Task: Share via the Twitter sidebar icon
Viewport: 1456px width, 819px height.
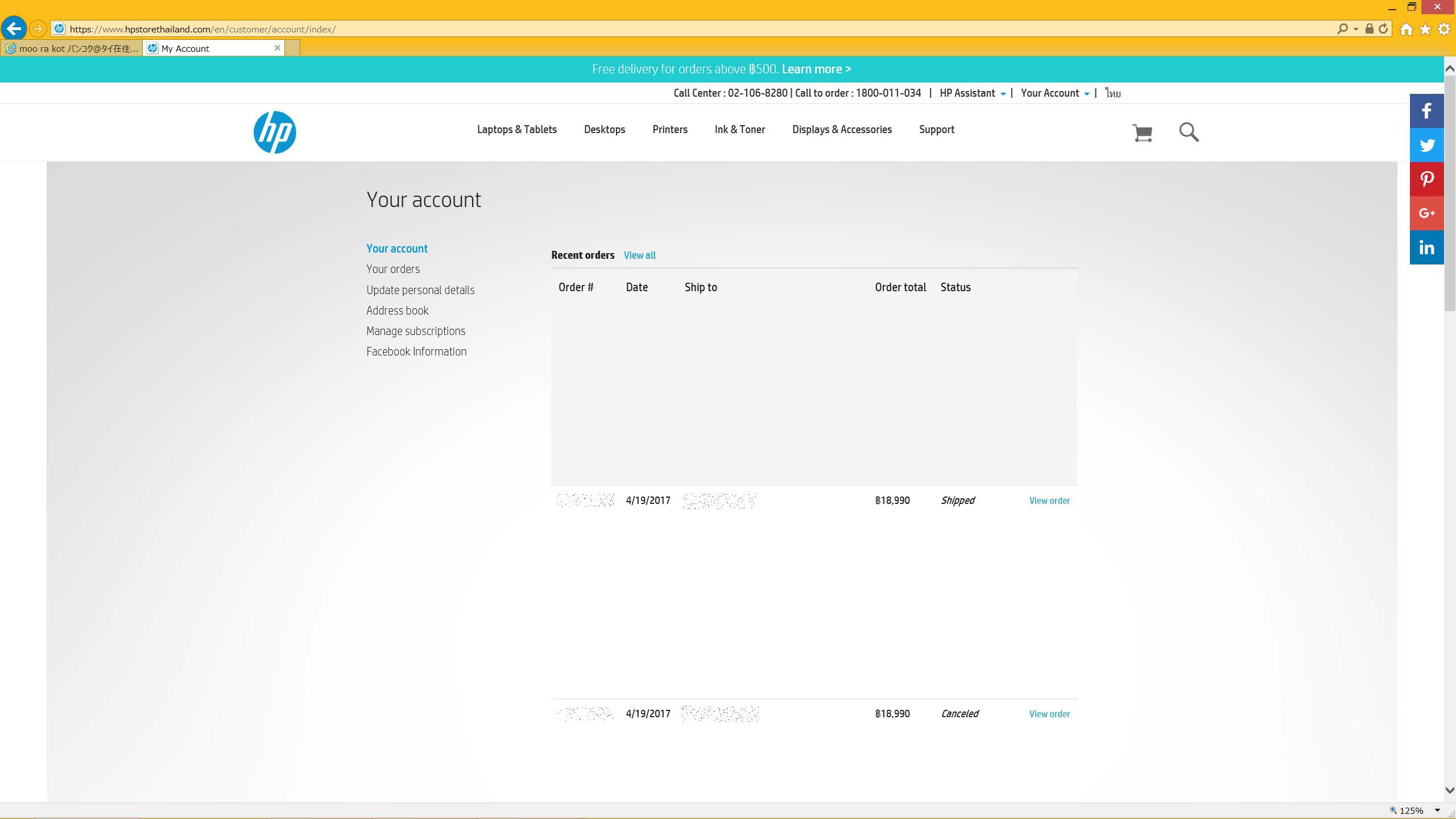Action: [1426, 145]
